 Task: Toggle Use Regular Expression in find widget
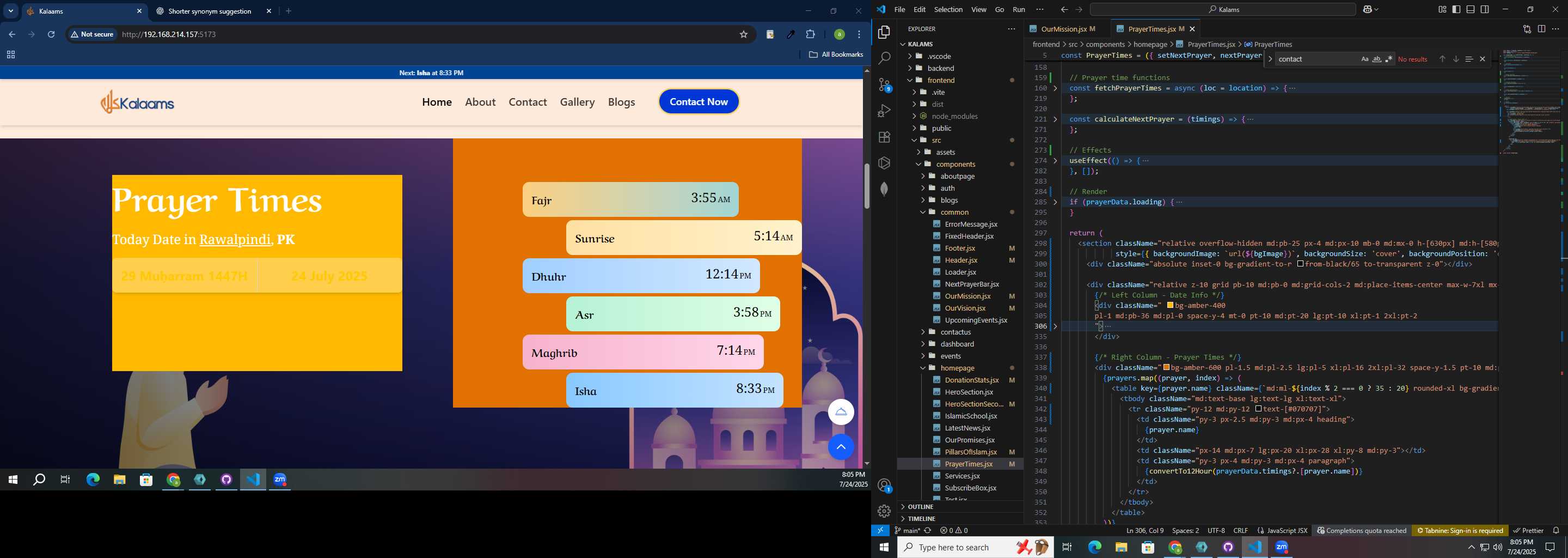pos(1388,59)
